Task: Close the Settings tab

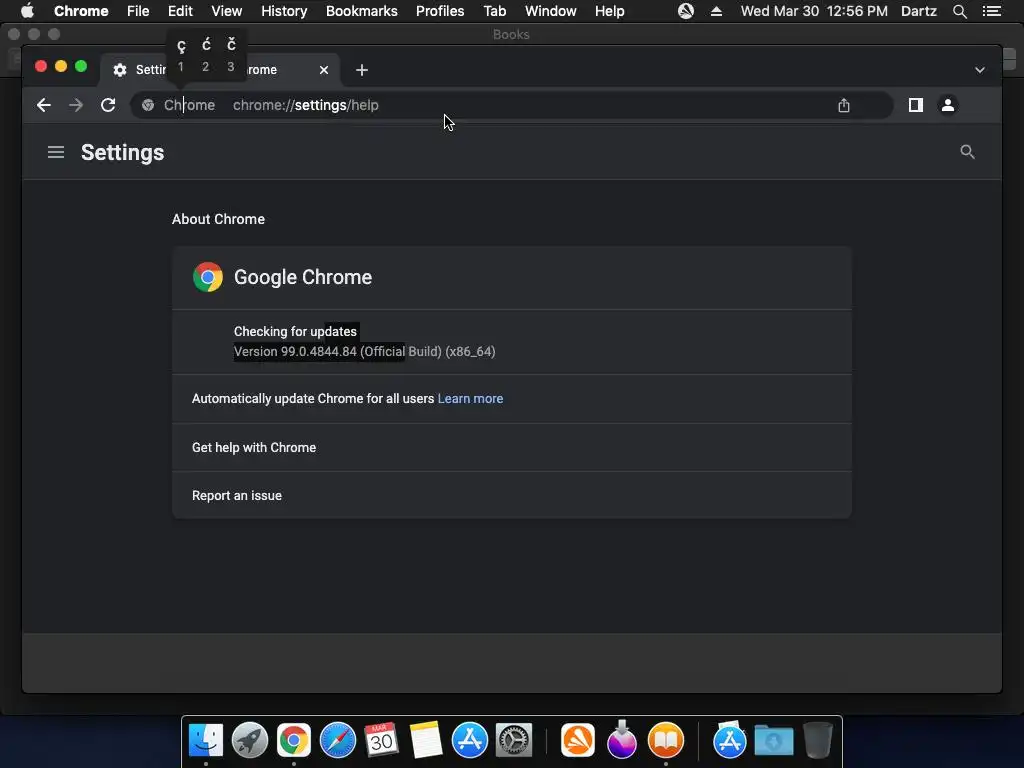Action: coord(324,70)
